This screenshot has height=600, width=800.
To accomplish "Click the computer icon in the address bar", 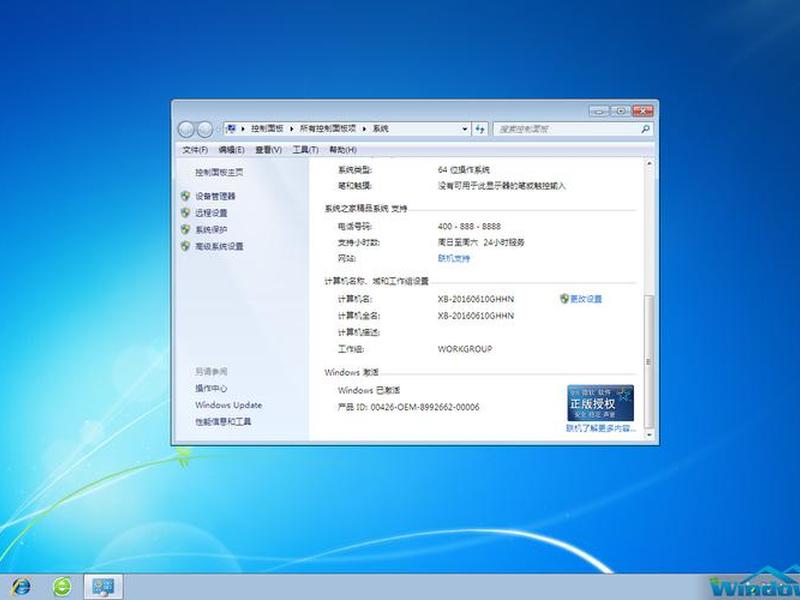I will point(231,129).
